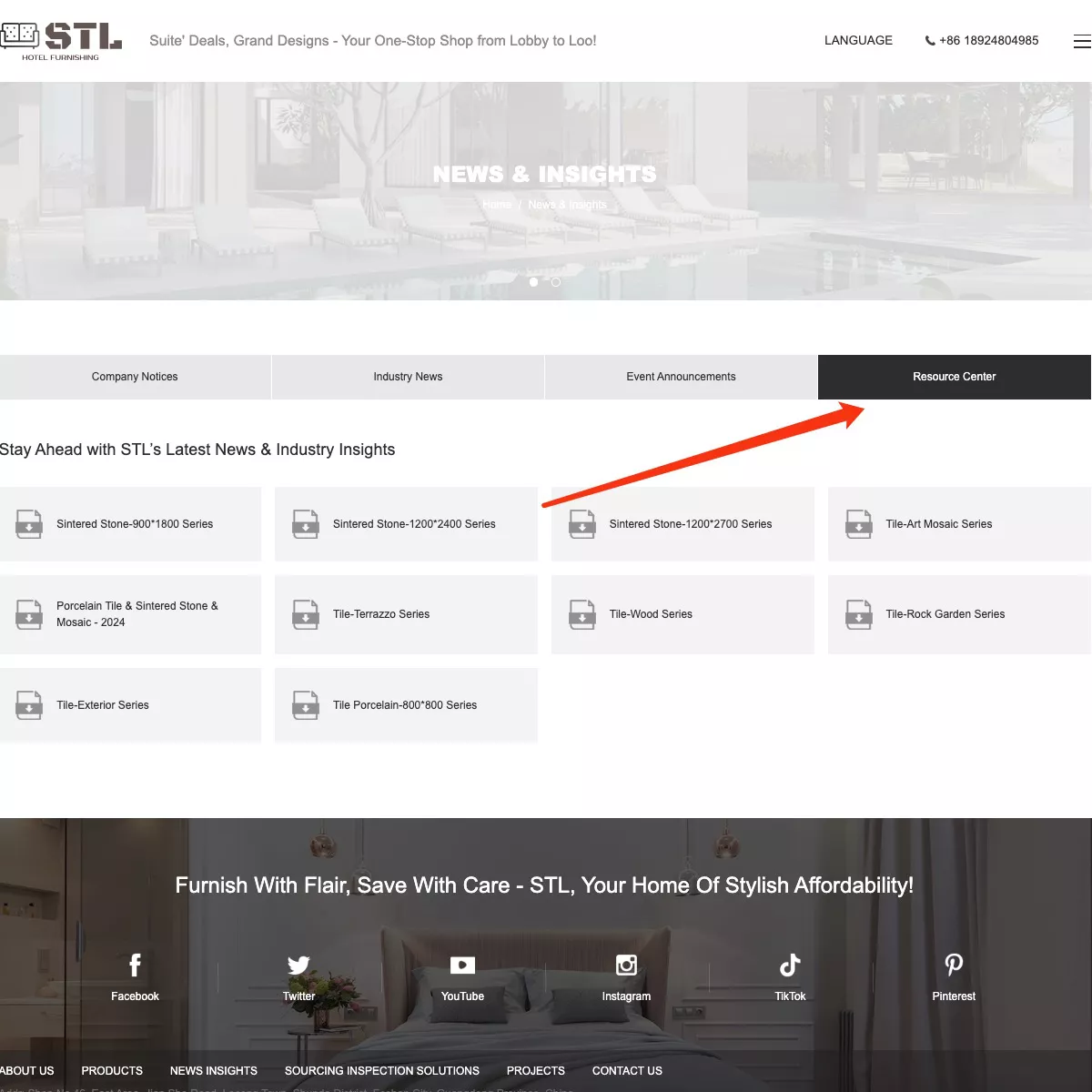Click News & Insights breadcrumb link
The height and width of the screenshot is (1092, 1092).
click(x=567, y=205)
